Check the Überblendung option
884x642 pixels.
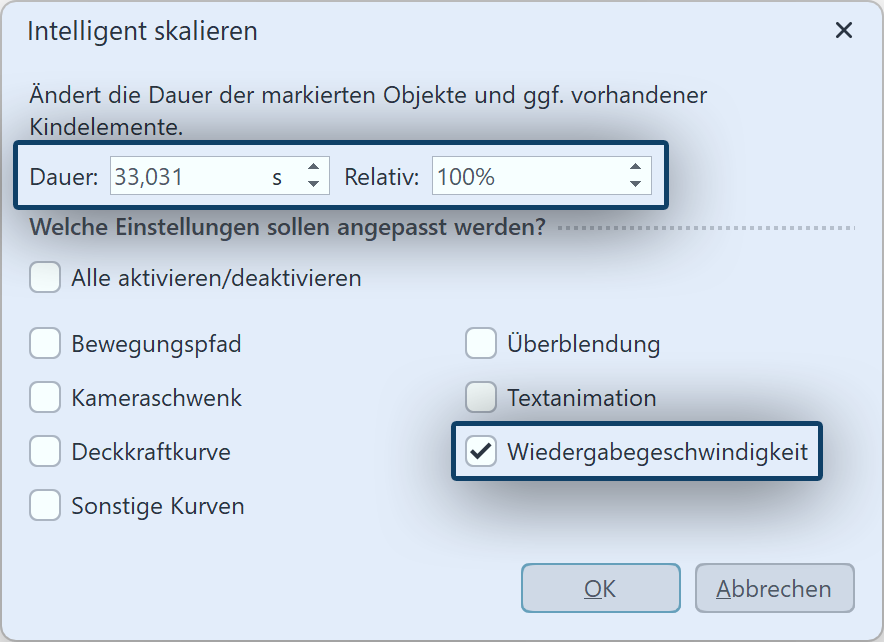coord(481,344)
